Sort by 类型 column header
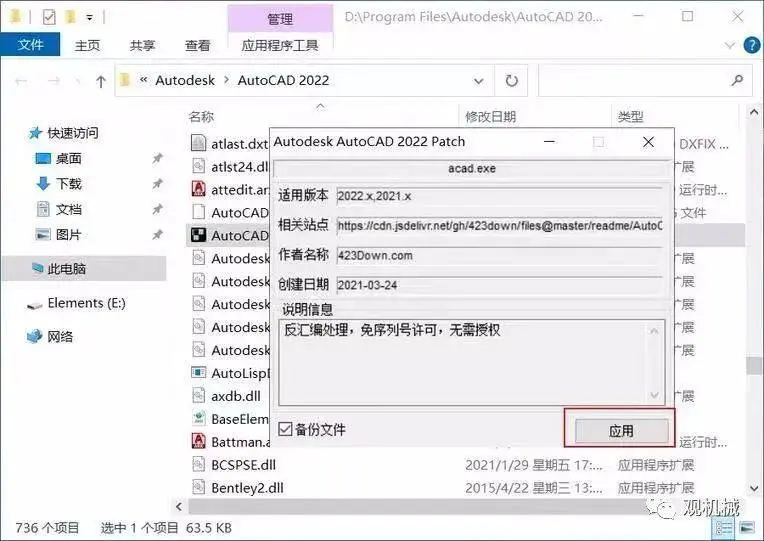The height and width of the screenshot is (541, 764). [630, 116]
